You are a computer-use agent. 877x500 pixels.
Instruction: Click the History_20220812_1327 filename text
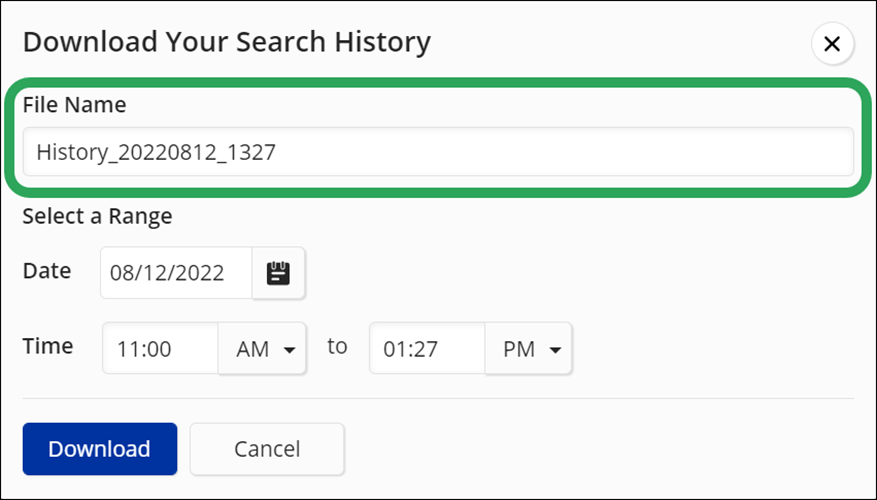(156, 152)
